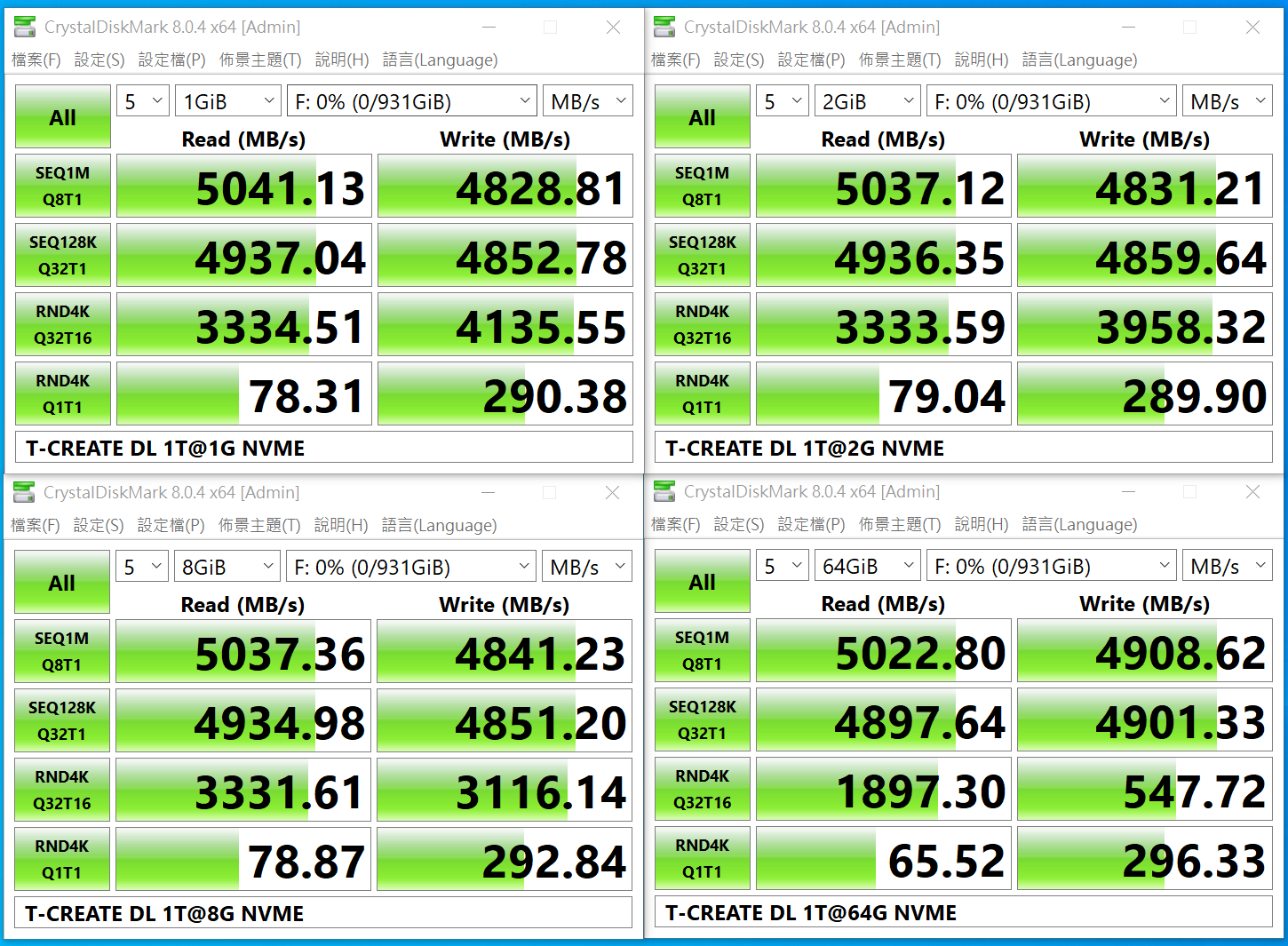Viewport: 1288px width, 946px height.
Task: Open the 1GiB test size dropdown
Action: (228, 101)
